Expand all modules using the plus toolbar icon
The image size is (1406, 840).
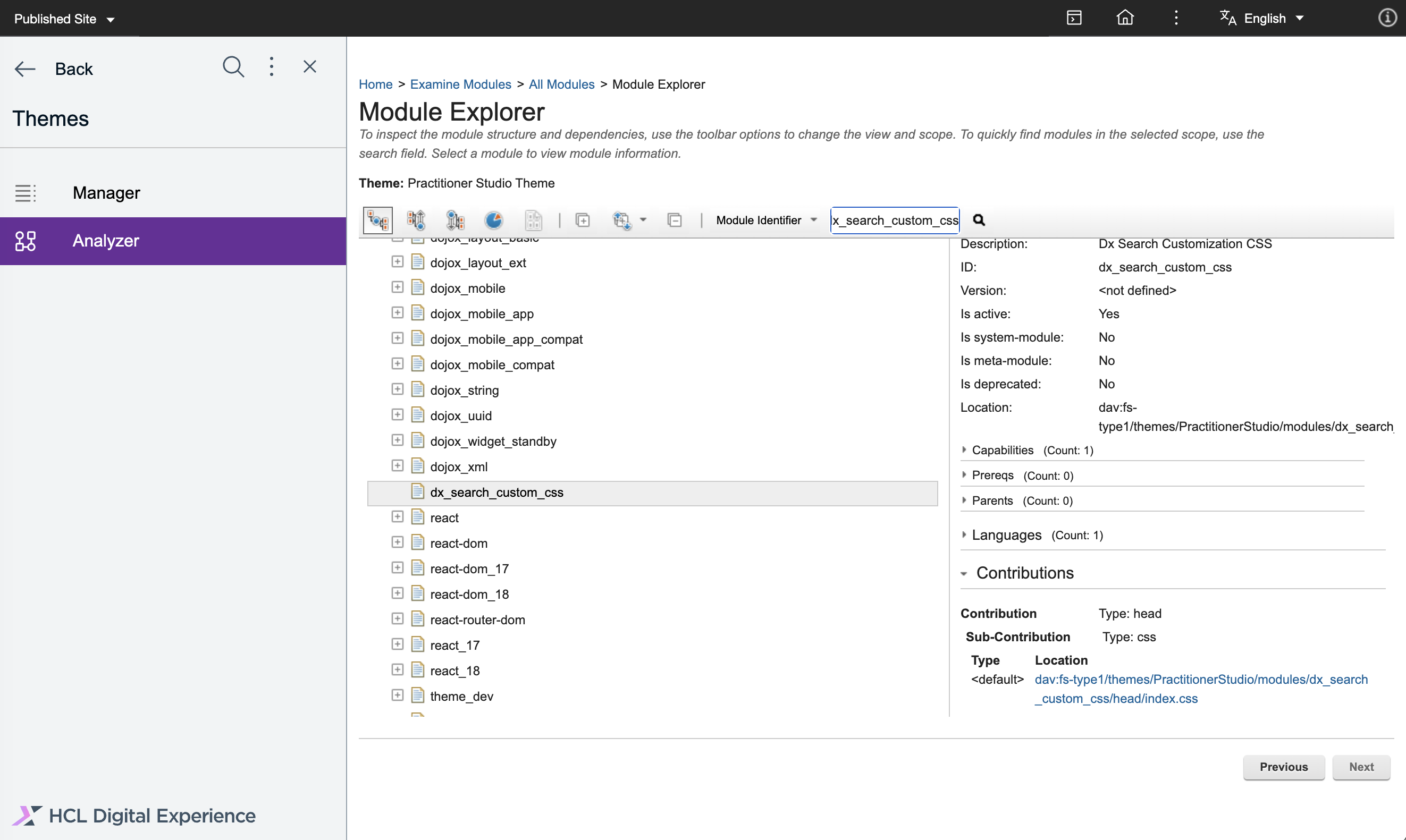(582, 220)
